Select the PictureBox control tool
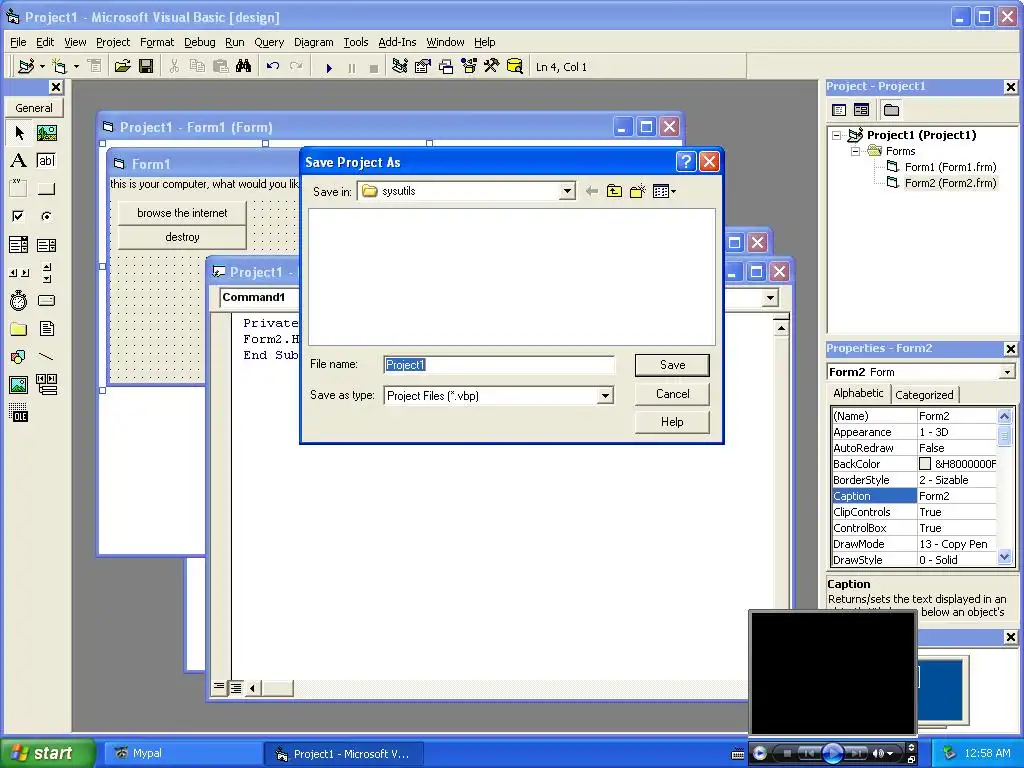Image resolution: width=1024 pixels, height=768 pixels. [x=46, y=133]
